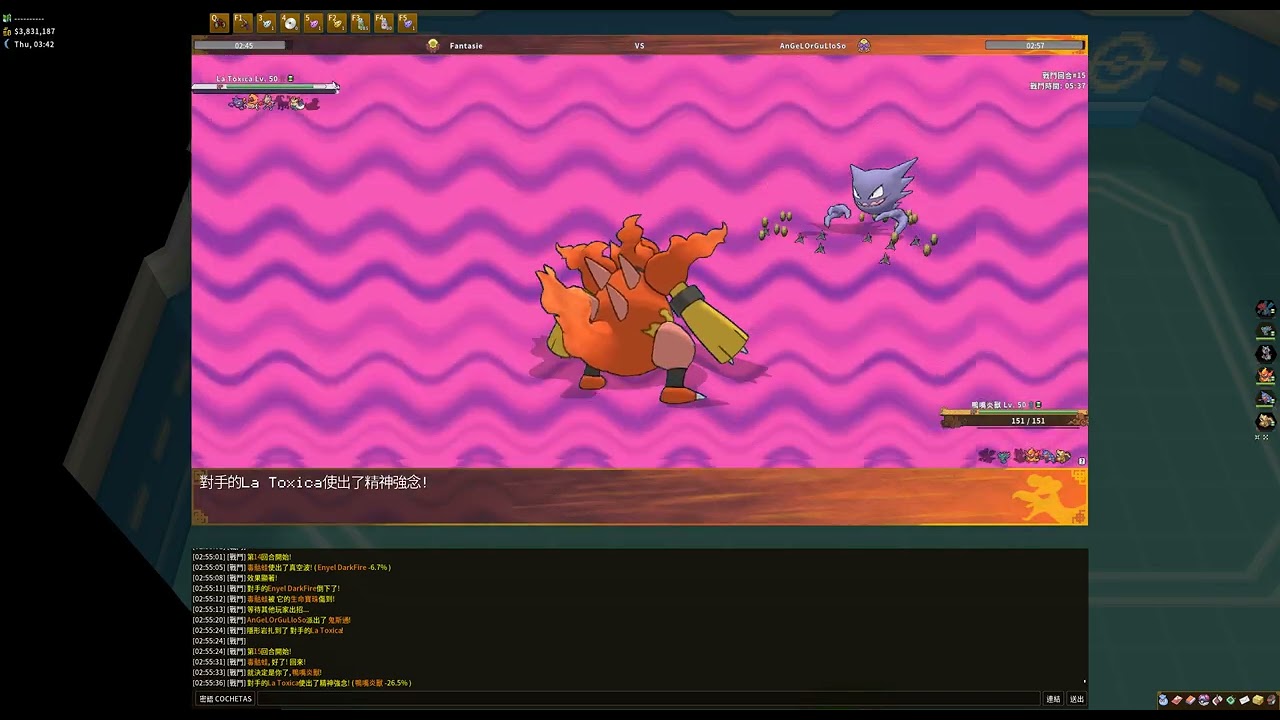Open the second icon in the bottom-right menu bar
This screenshot has width=1280, height=720.
[1177, 700]
